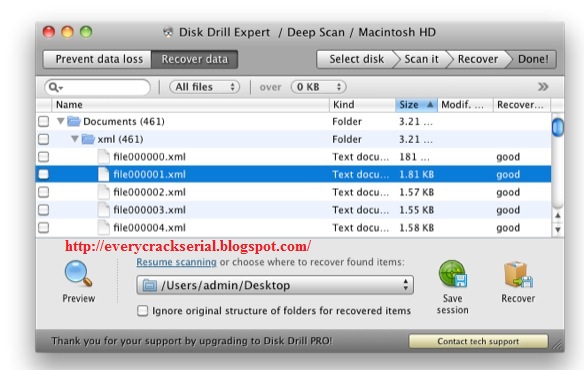Click the toolbar overflow double-chevron icon
Viewport: 584px width, 370px height.
pyautogui.click(x=543, y=87)
